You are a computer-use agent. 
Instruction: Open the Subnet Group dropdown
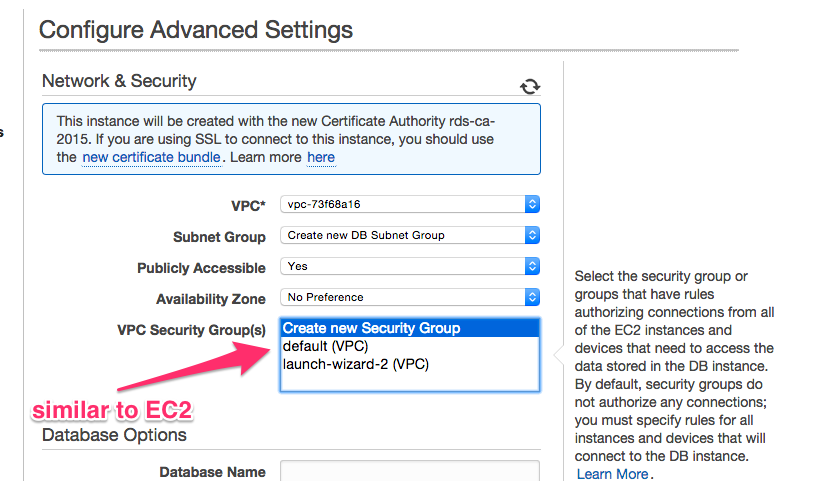click(x=410, y=235)
